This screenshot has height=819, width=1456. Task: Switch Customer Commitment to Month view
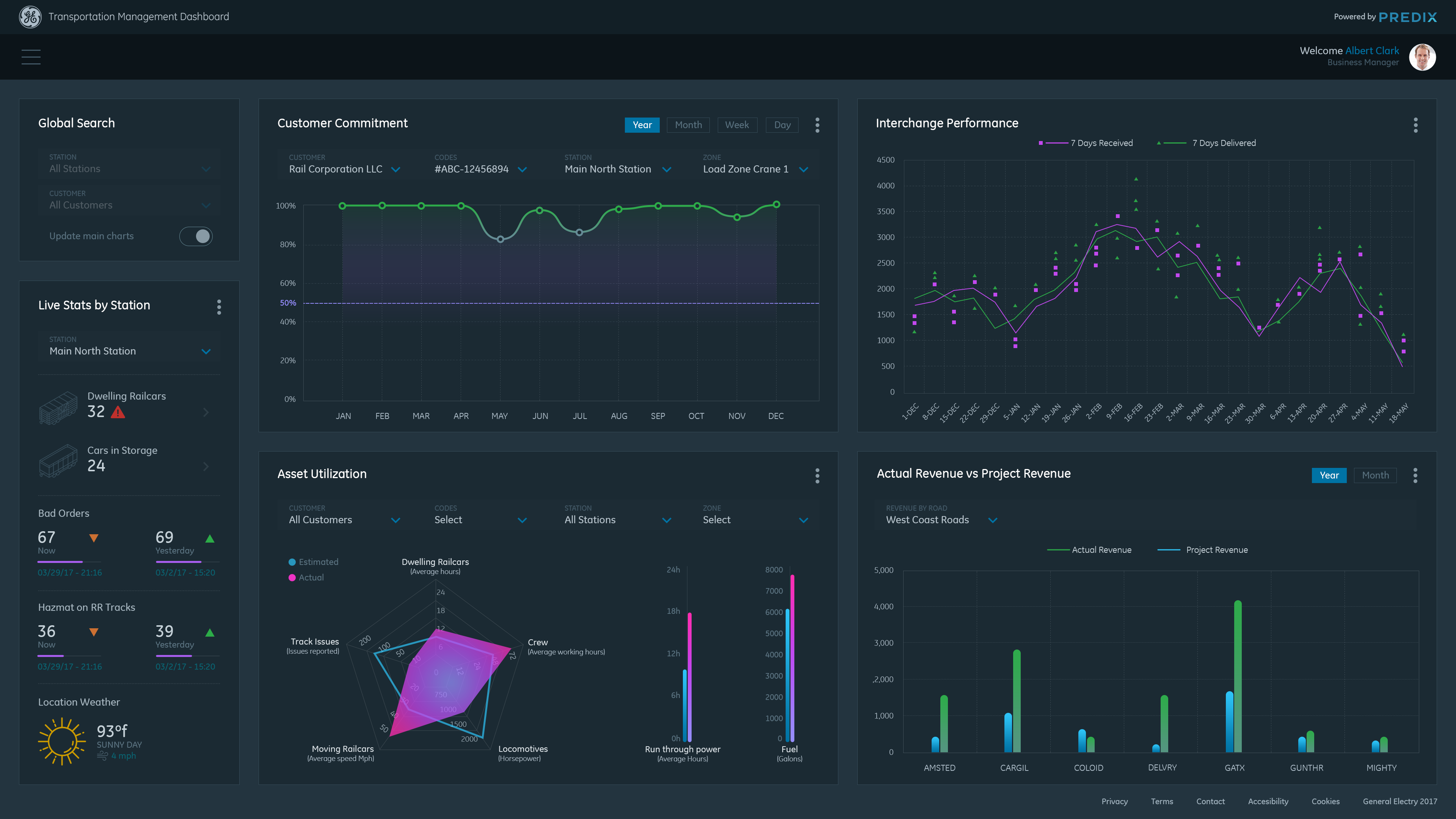pyautogui.click(x=688, y=125)
